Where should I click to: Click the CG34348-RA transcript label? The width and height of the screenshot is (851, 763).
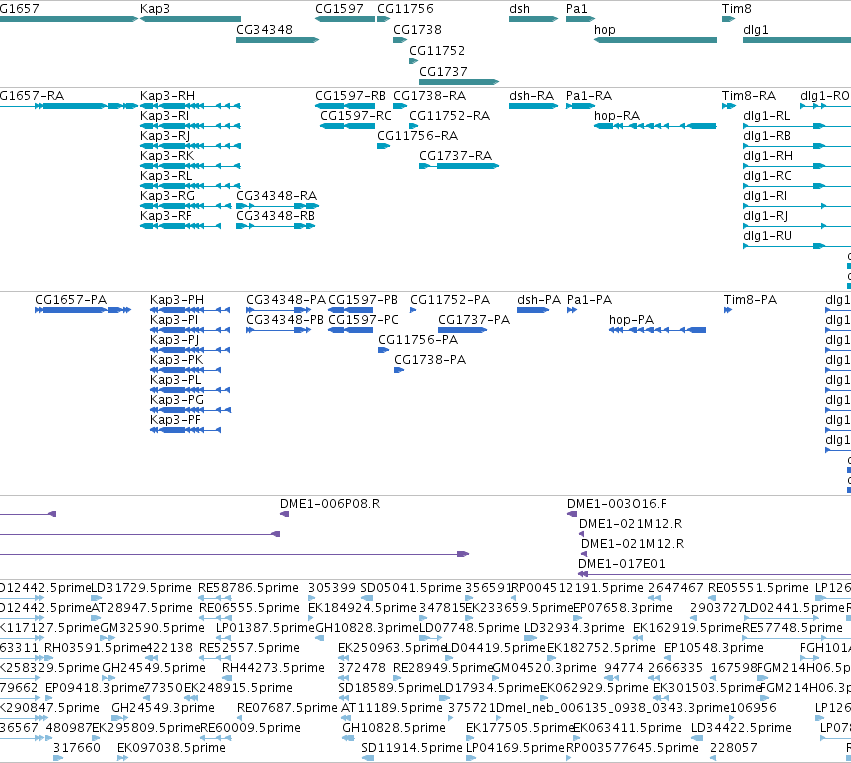[277, 196]
